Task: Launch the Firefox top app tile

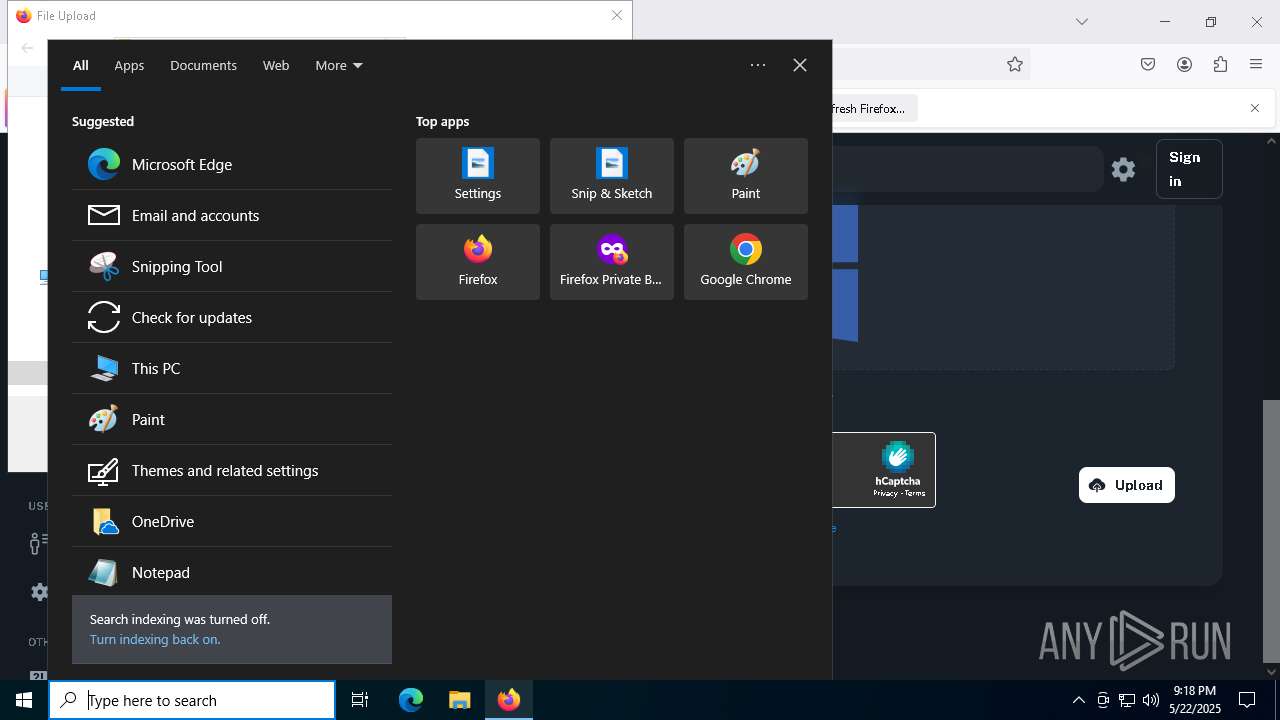Action: tap(478, 262)
